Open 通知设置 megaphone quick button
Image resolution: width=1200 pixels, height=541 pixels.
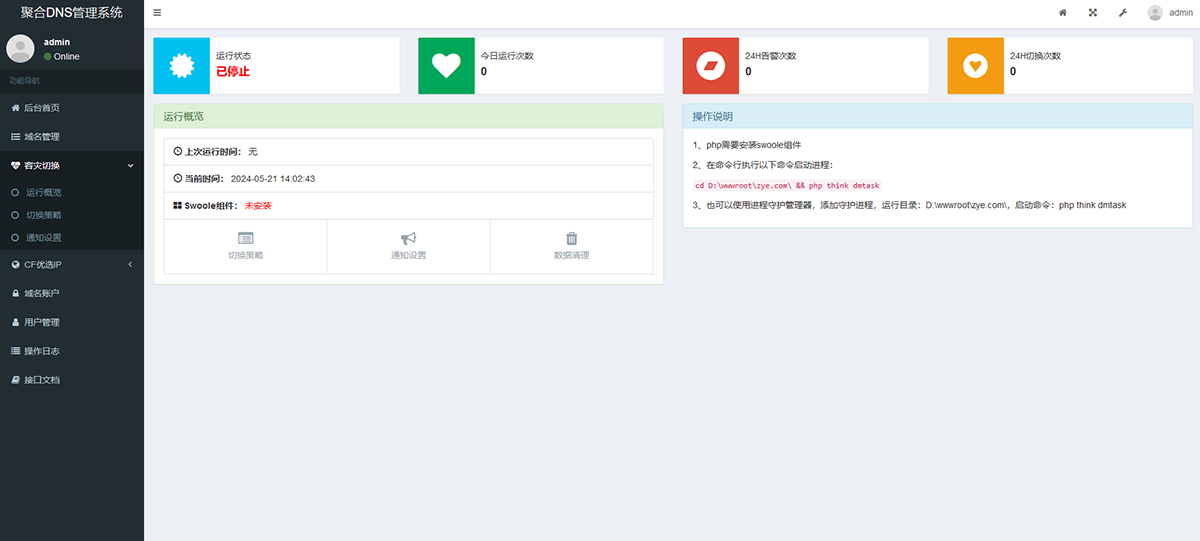pyautogui.click(x=408, y=246)
